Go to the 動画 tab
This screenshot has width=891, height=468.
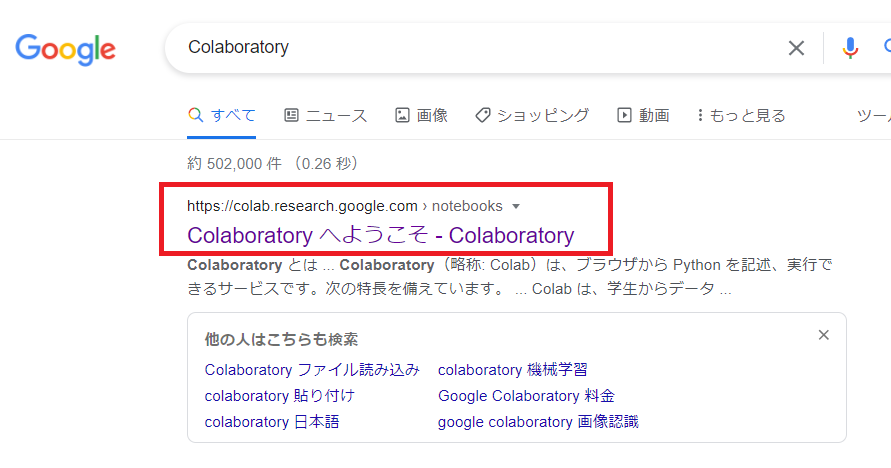643,116
